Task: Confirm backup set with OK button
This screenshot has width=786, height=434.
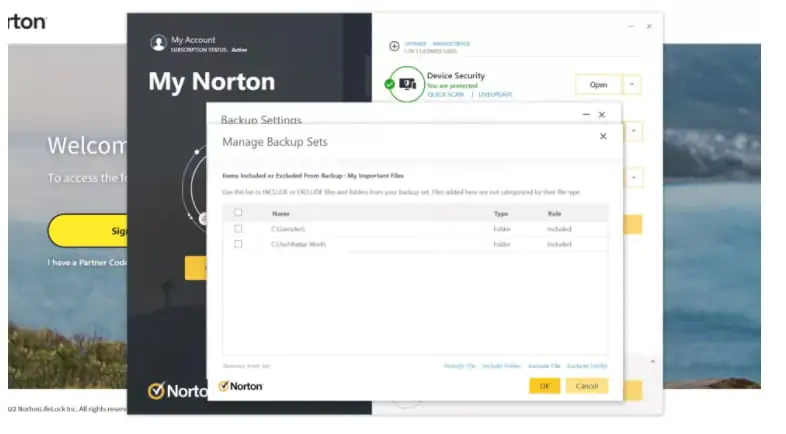Action: point(544,386)
